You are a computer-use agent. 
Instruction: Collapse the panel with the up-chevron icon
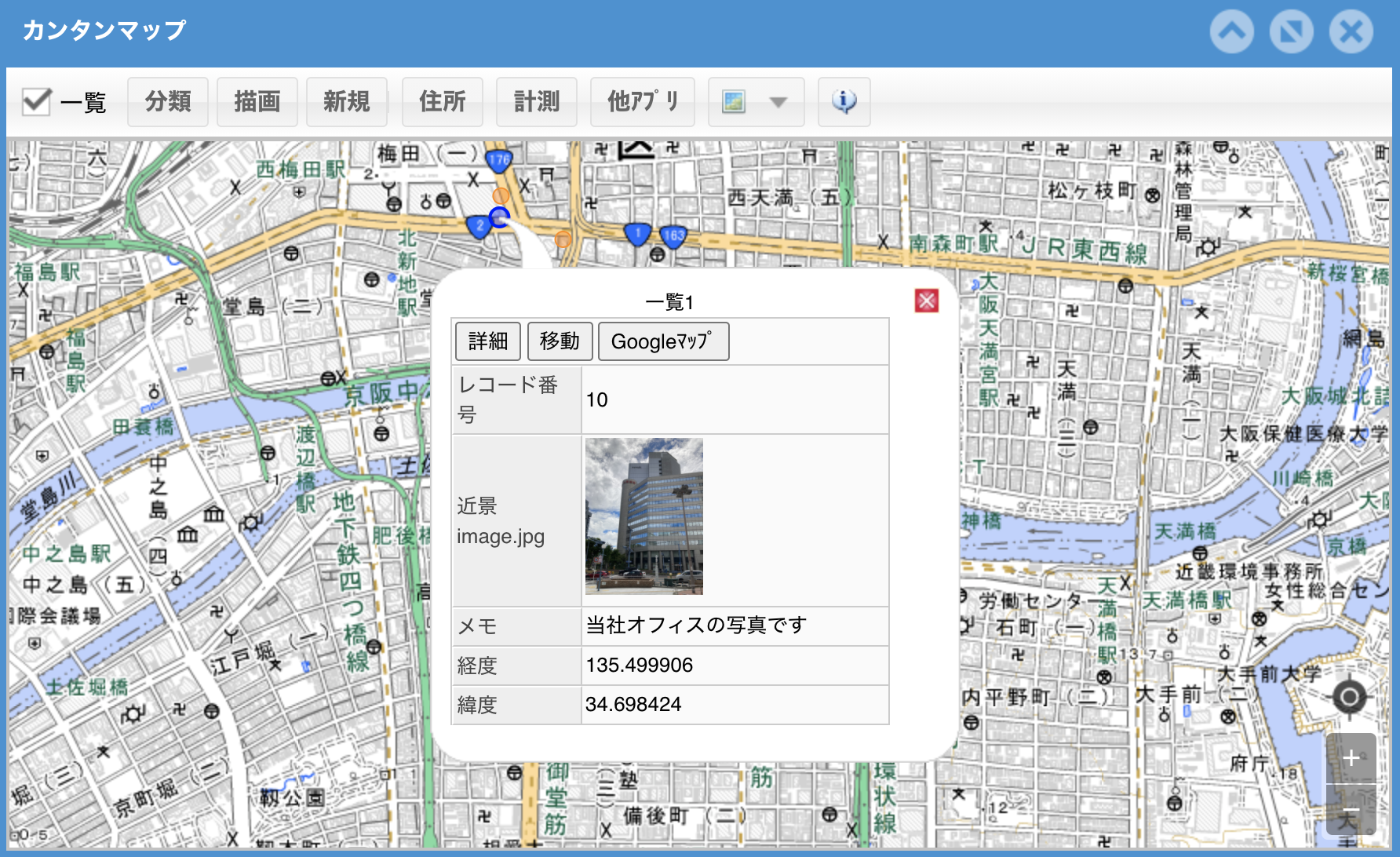coord(1232,31)
